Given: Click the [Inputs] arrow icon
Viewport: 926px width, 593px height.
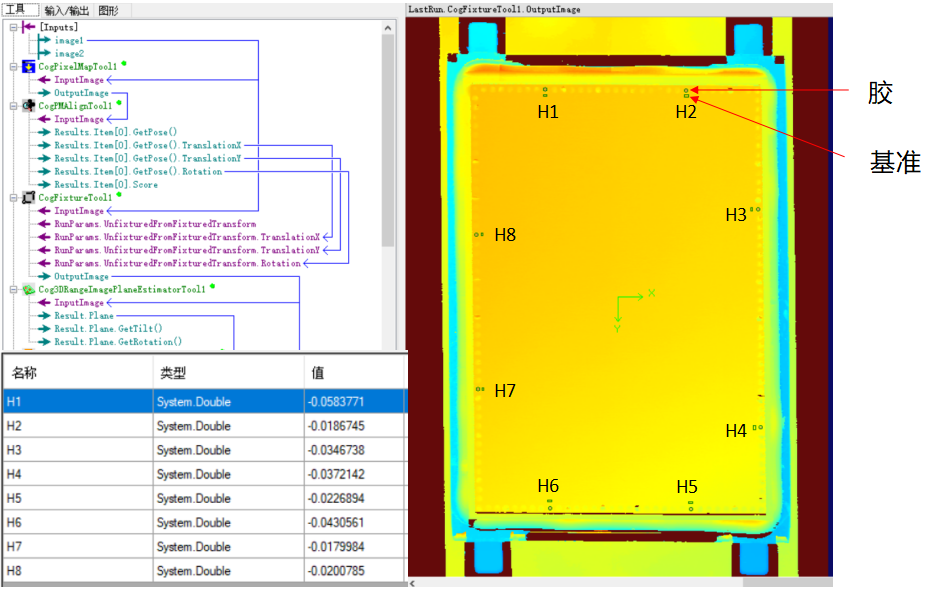Looking at the screenshot, I should 28,27.
